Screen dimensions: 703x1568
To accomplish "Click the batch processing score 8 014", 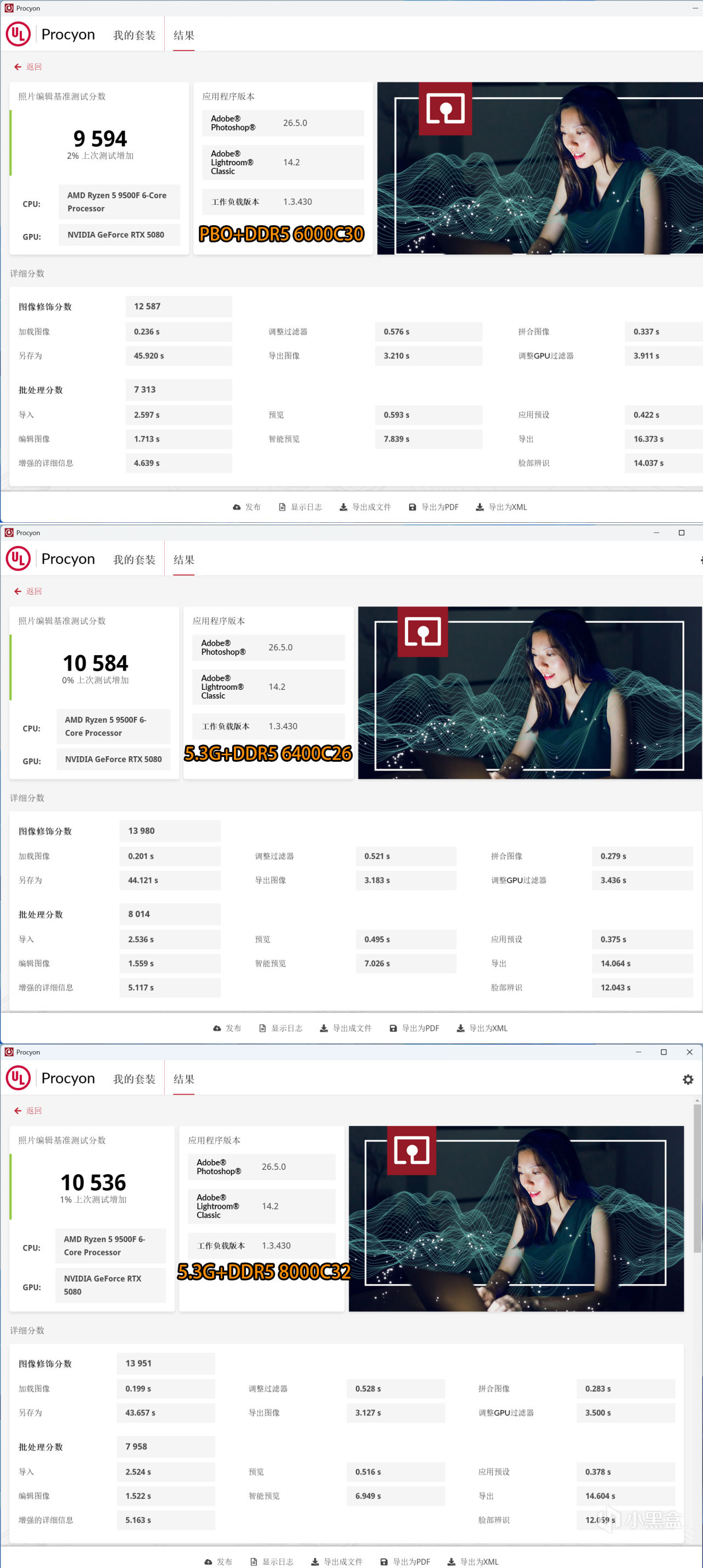I will coord(170,914).
